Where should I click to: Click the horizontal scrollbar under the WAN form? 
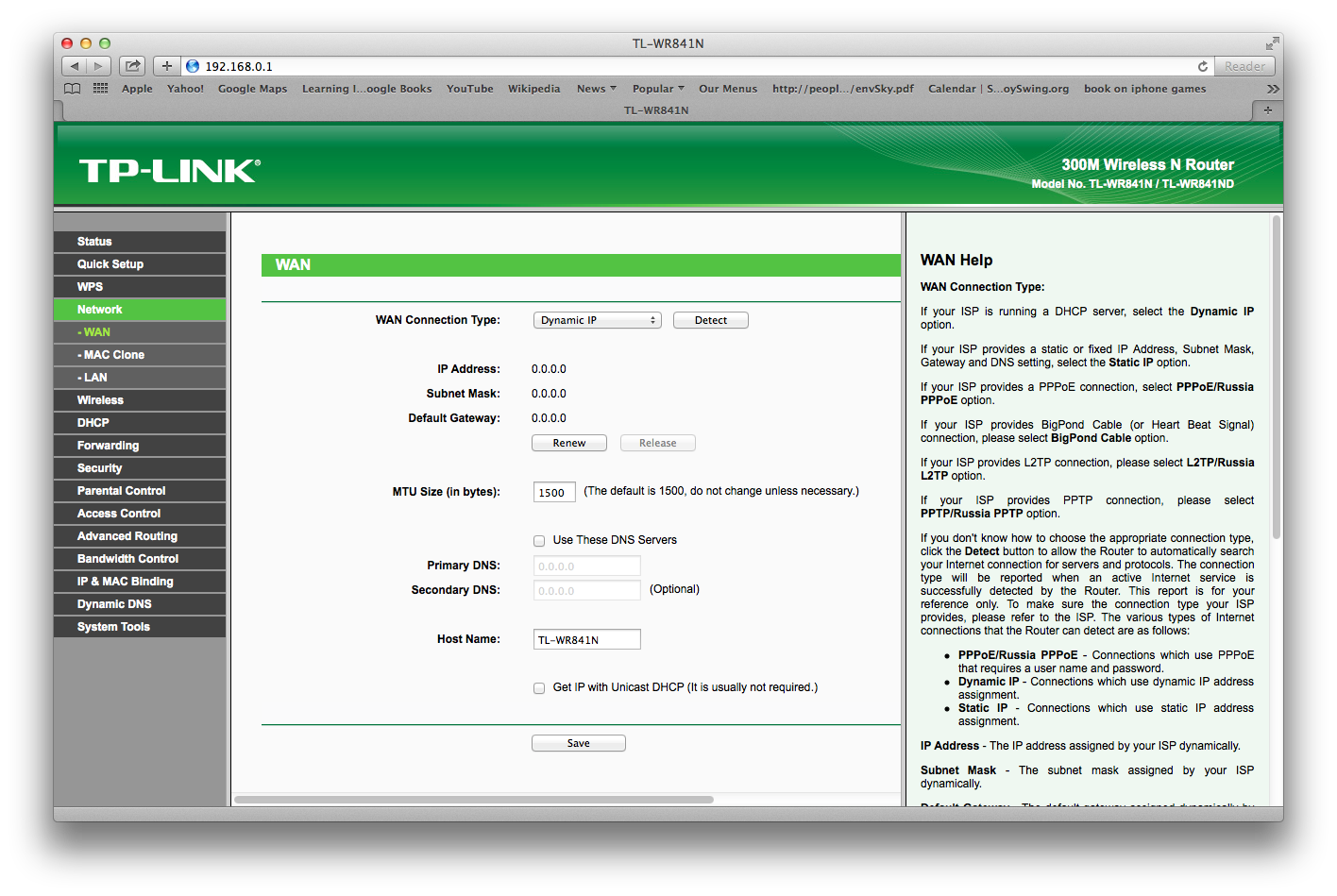click(474, 800)
